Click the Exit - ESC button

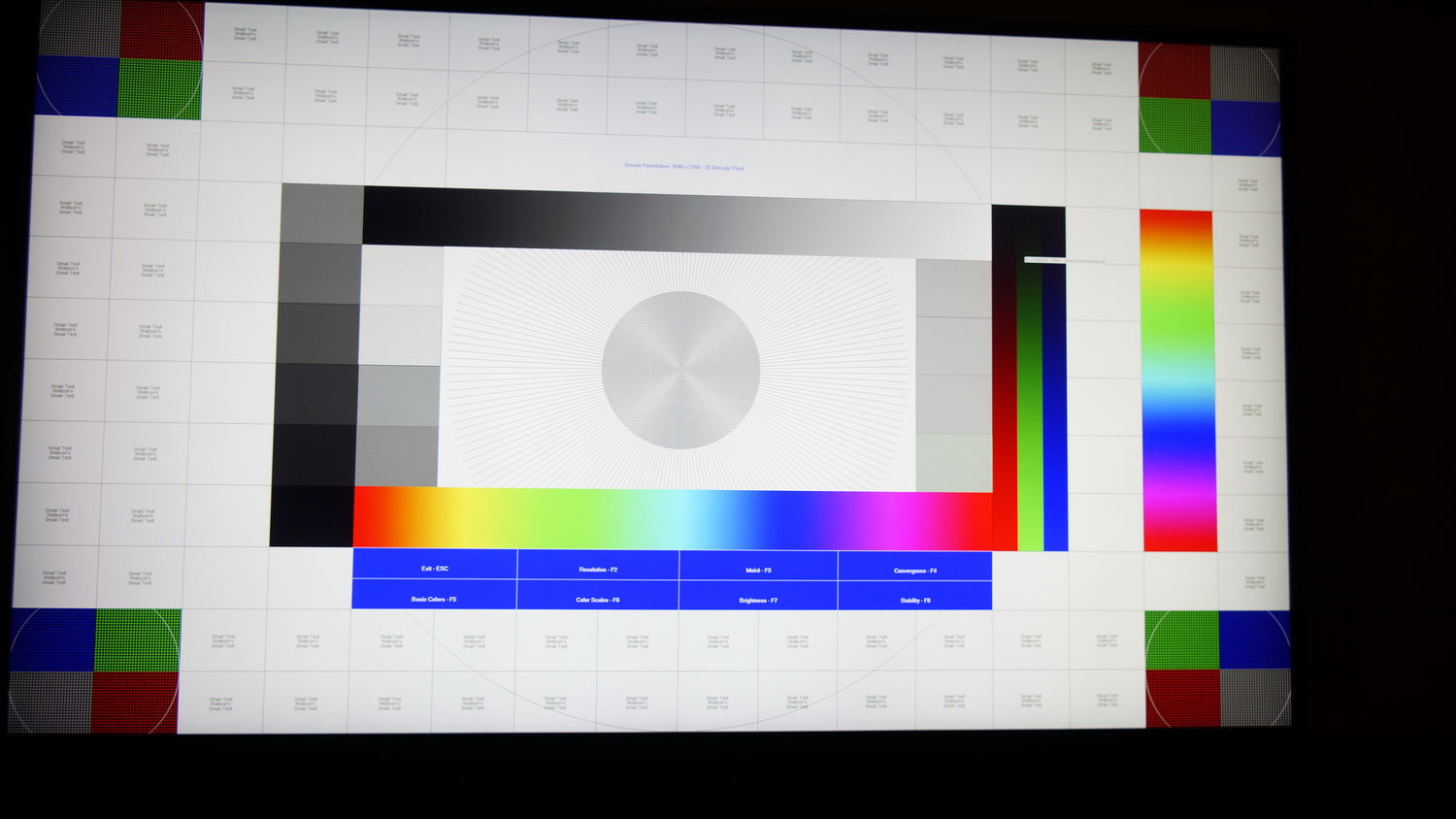click(434, 568)
